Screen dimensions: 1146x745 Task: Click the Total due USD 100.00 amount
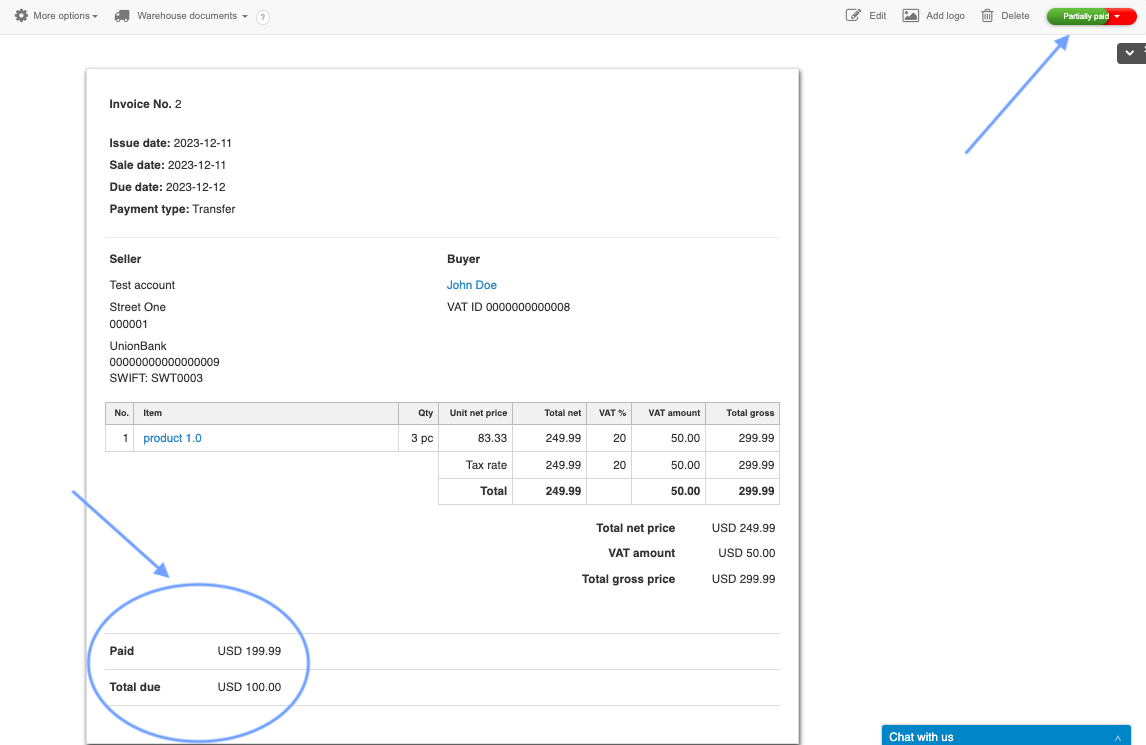coord(249,687)
